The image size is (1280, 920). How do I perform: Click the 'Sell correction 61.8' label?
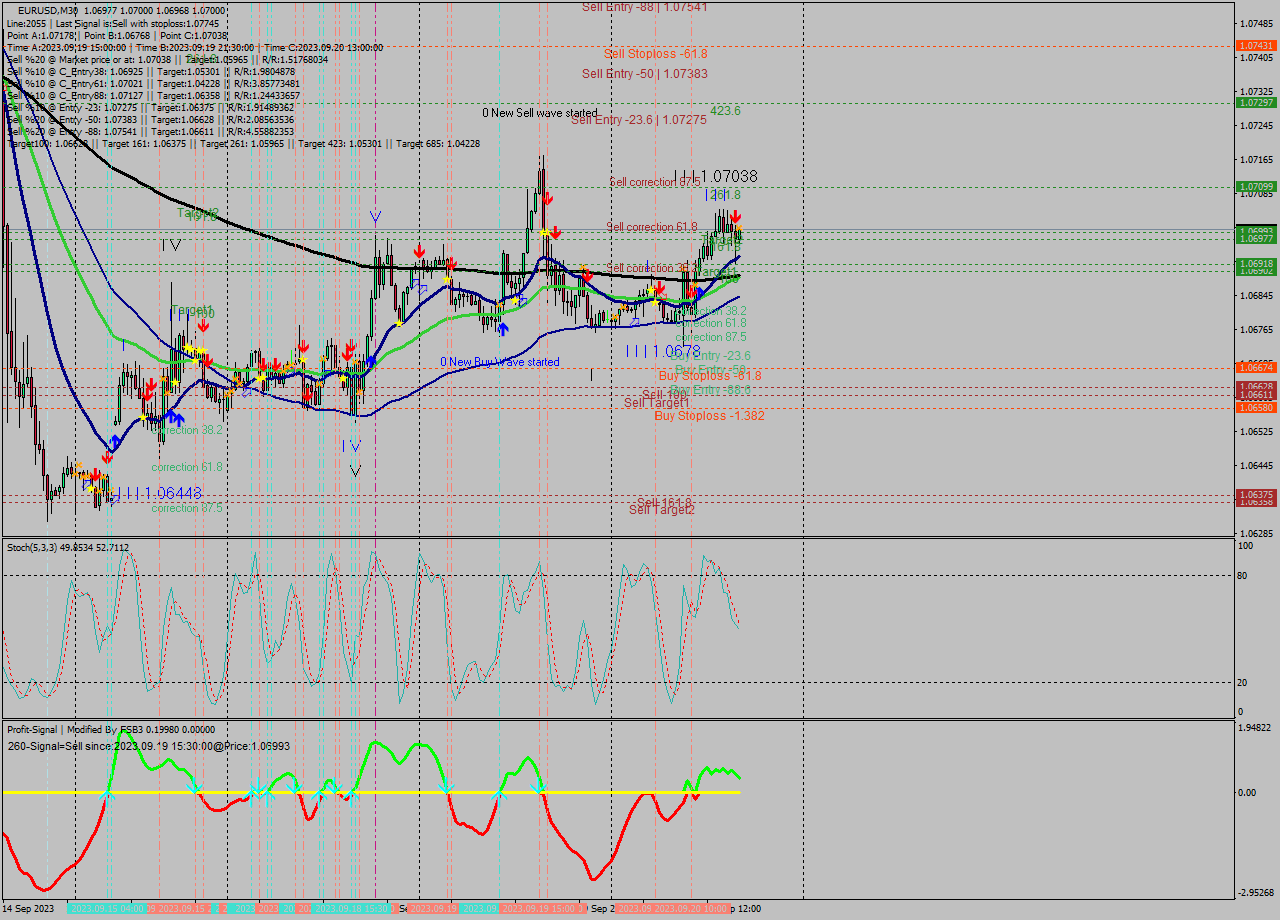pyautogui.click(x=651, y=227)
